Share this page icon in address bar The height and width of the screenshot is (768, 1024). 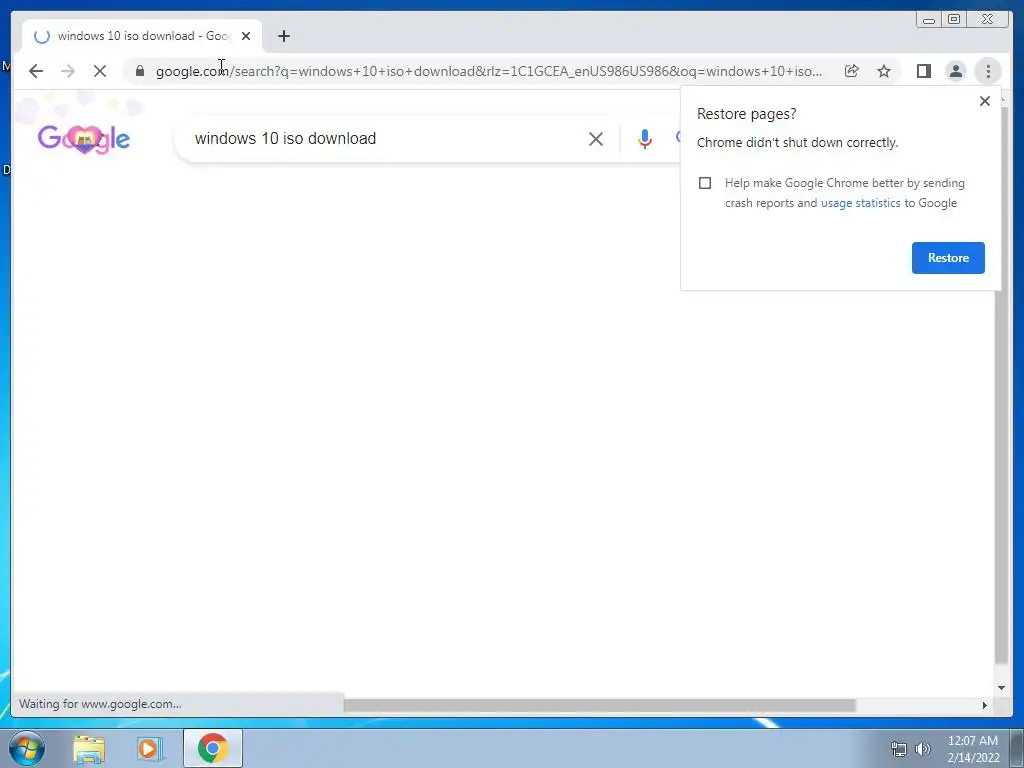click(x=852, y=71)
